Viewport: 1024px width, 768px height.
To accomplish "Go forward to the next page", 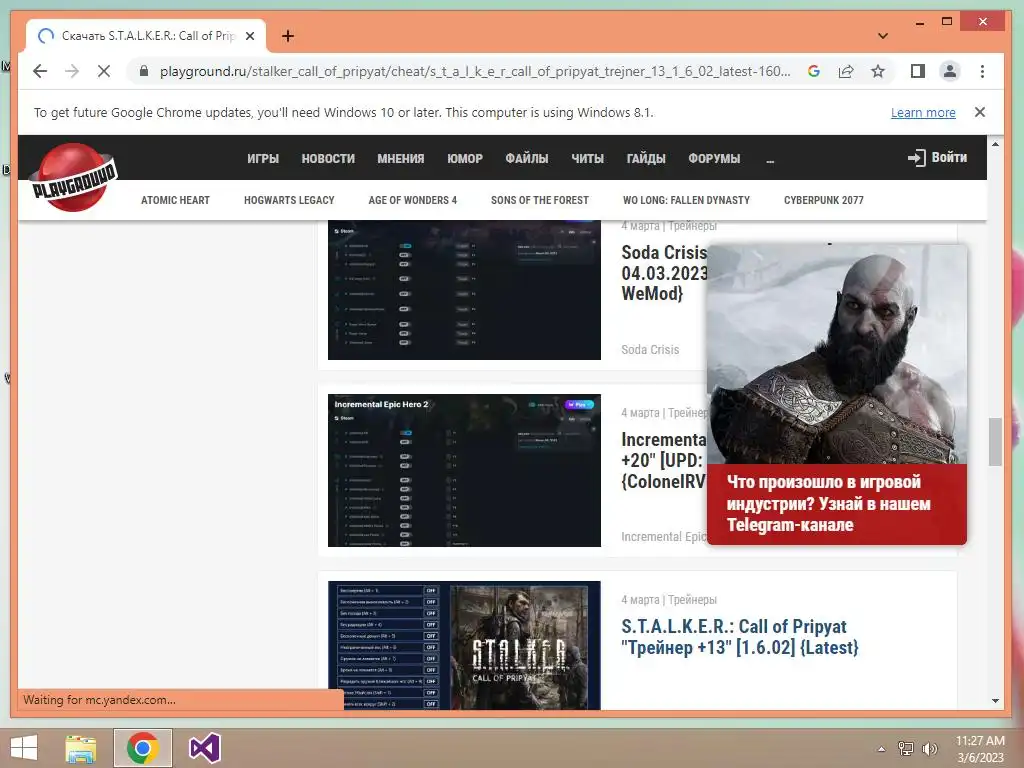I will [x=72, y=71].
